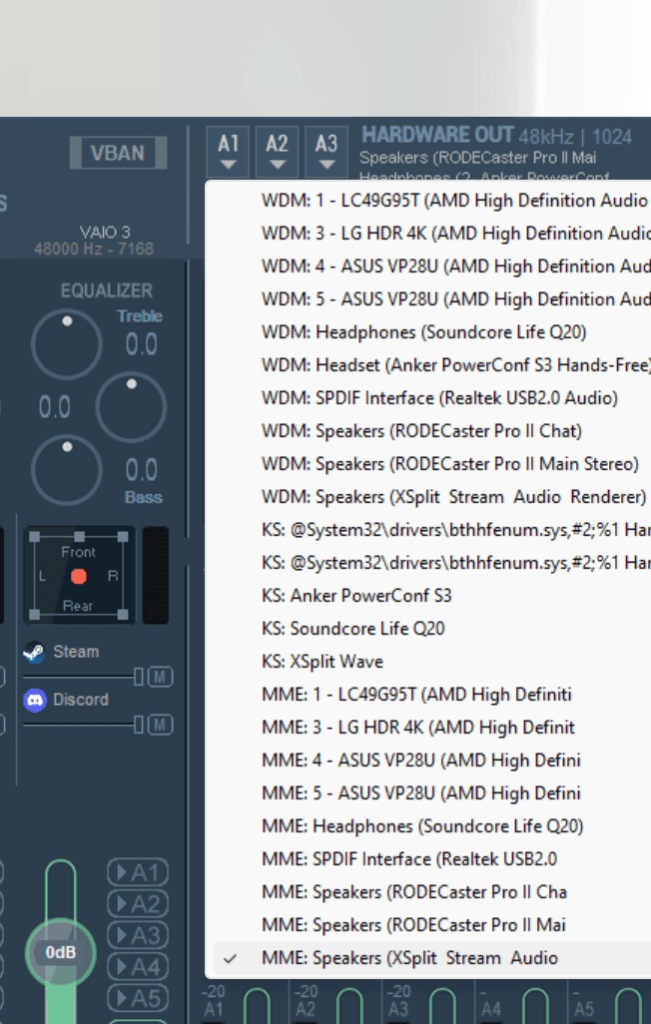This screenshot has width=651, height=1024.
Task: Toggle the A4 bus routing button
Action: [x=138, y=967]
